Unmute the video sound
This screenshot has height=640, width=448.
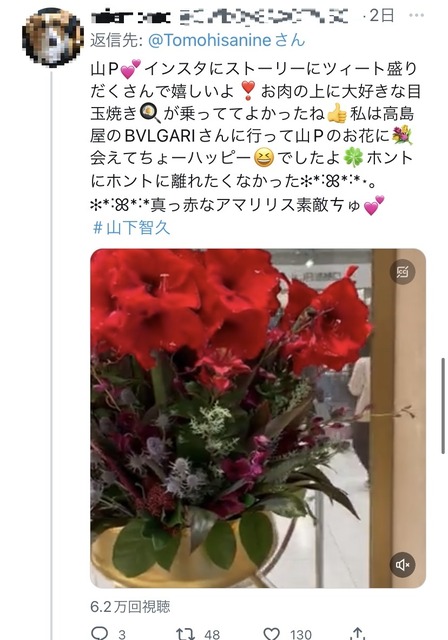coord(402,564)
